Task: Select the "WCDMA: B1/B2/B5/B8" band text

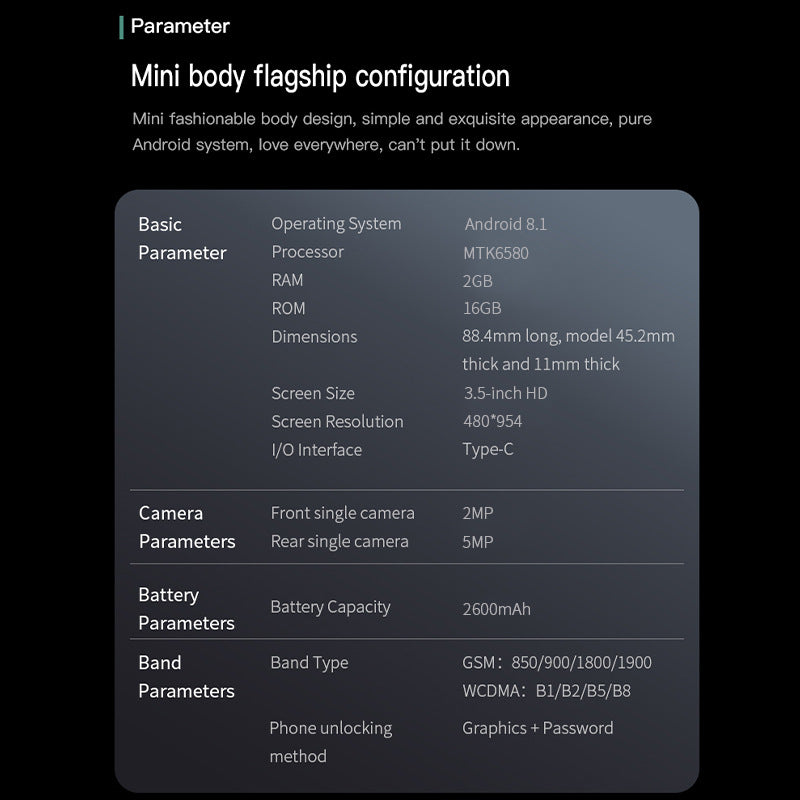Action: (546, 691)
